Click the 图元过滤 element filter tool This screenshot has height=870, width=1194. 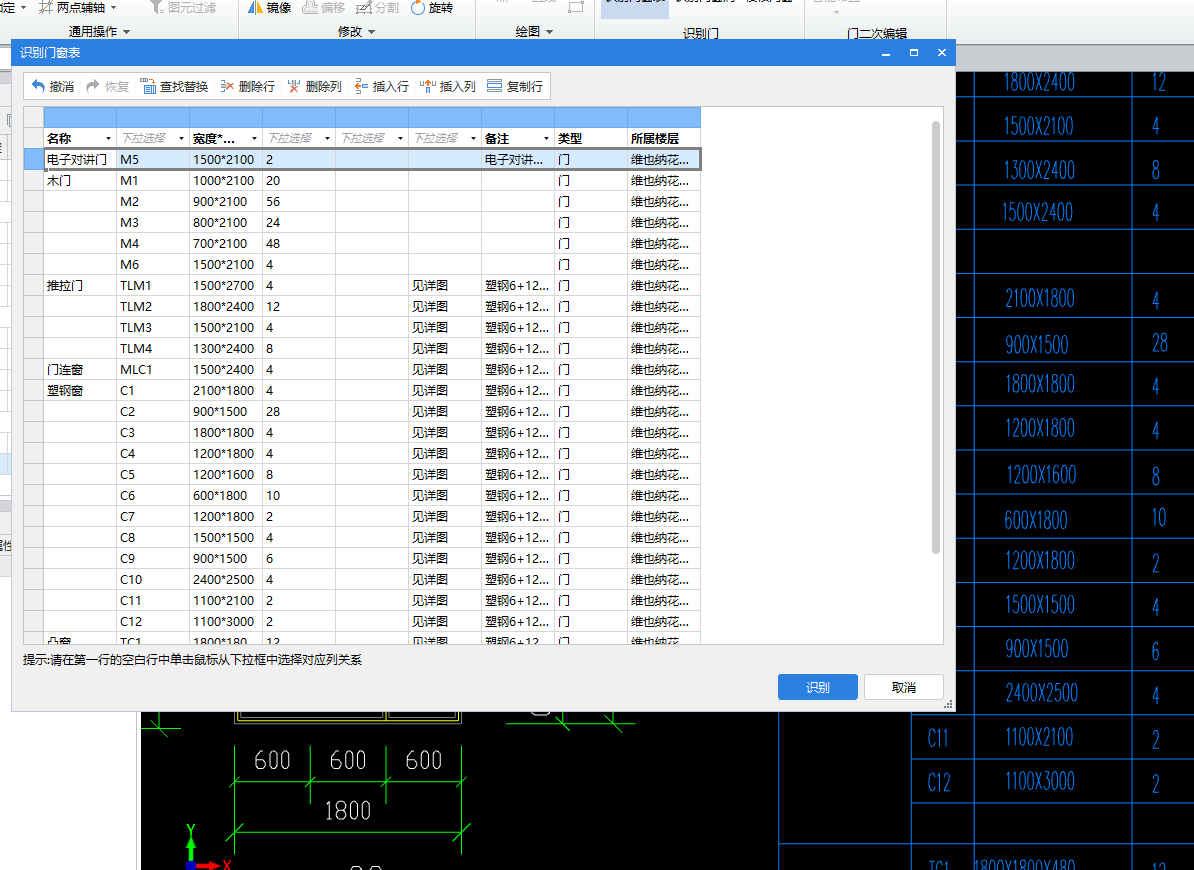click(x=183, y=8)
